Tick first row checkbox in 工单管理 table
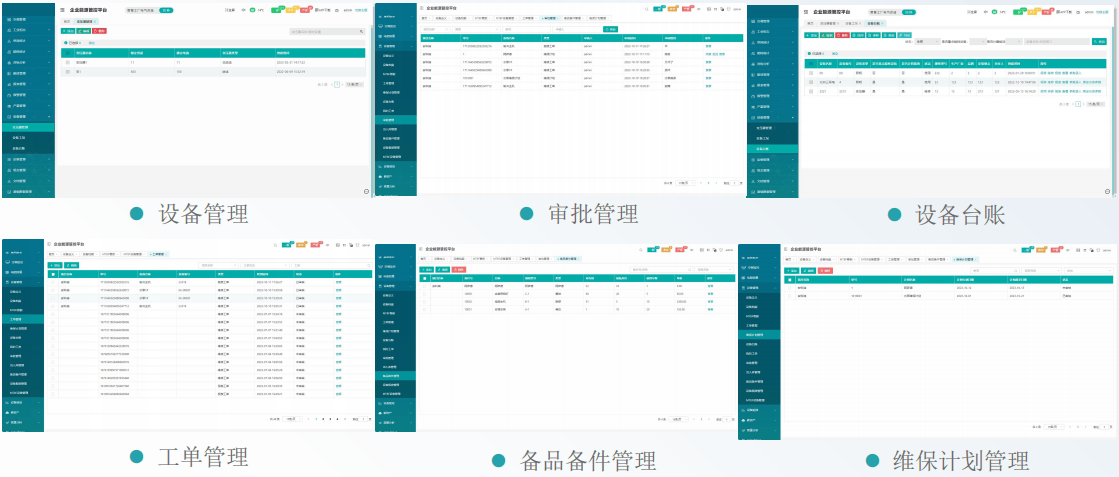Viewport: 1119px width, 477px height. click(53, 282)
